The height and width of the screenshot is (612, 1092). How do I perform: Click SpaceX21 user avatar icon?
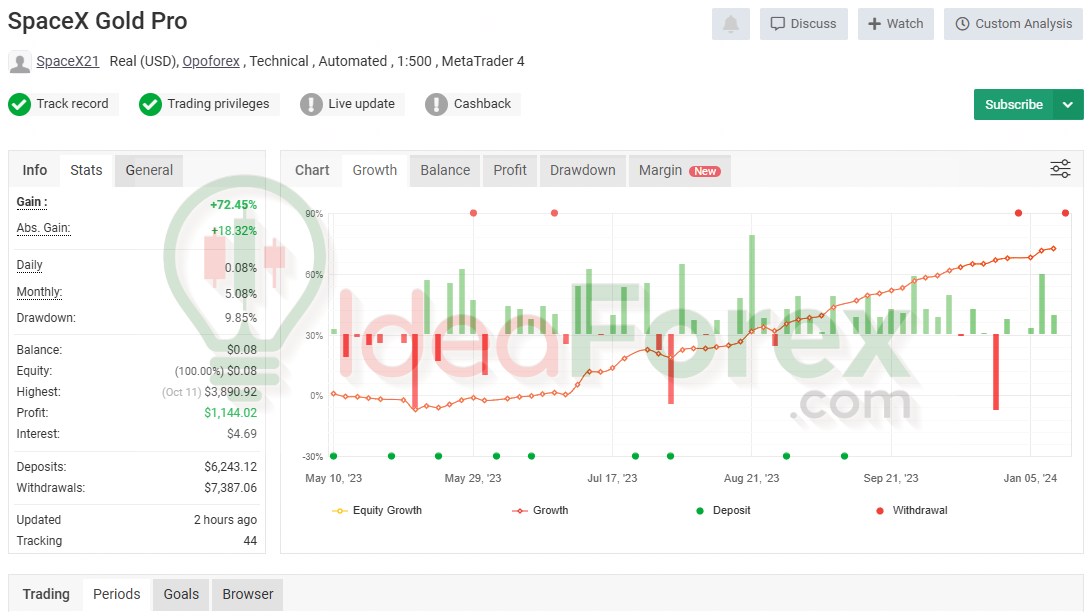click(x=20, y=63)
